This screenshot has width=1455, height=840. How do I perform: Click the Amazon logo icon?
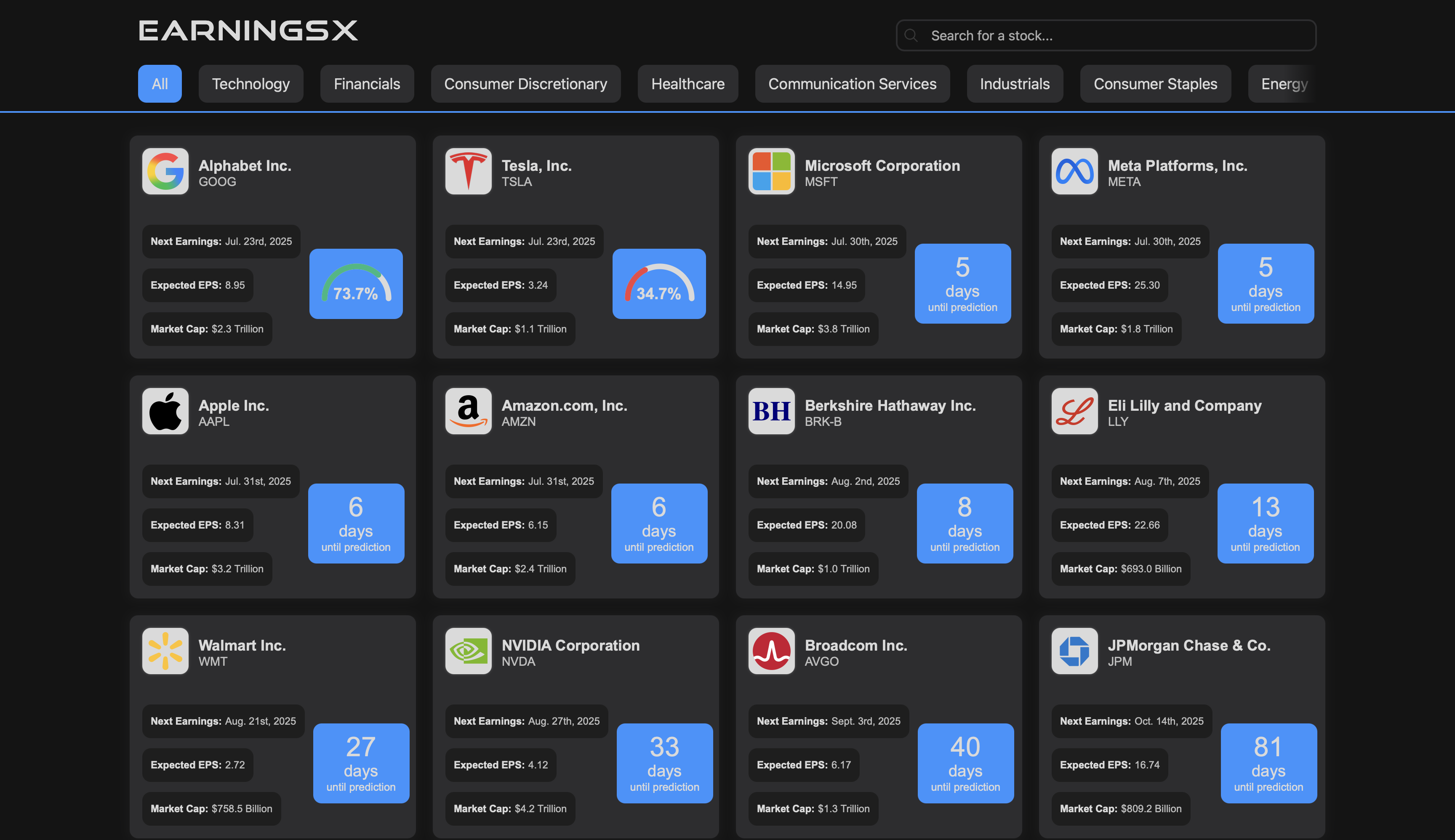(468, 411)
